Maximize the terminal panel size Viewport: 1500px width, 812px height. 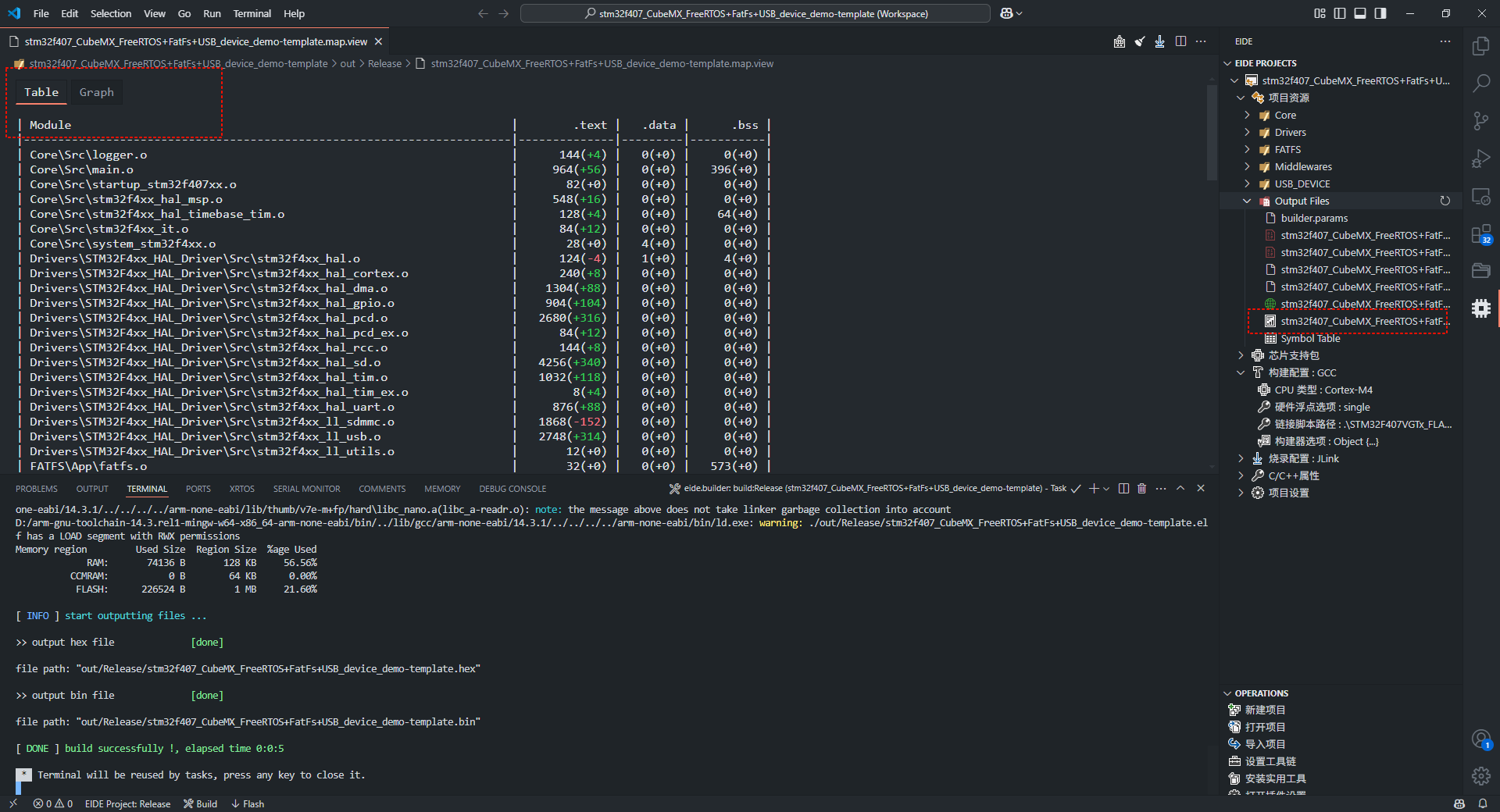[1180, 489]
